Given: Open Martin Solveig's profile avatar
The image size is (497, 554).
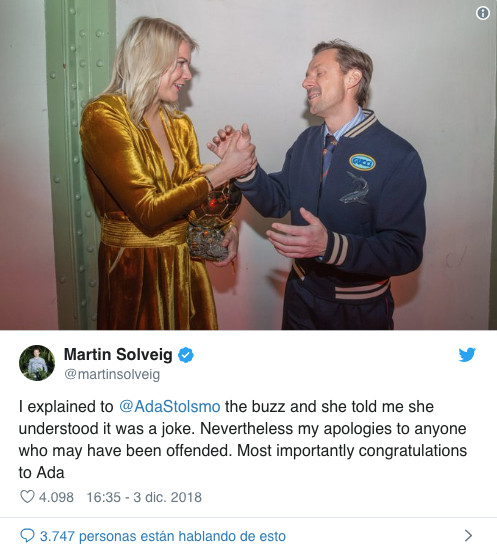Looking at the screenshot, I should click(37, 363).
